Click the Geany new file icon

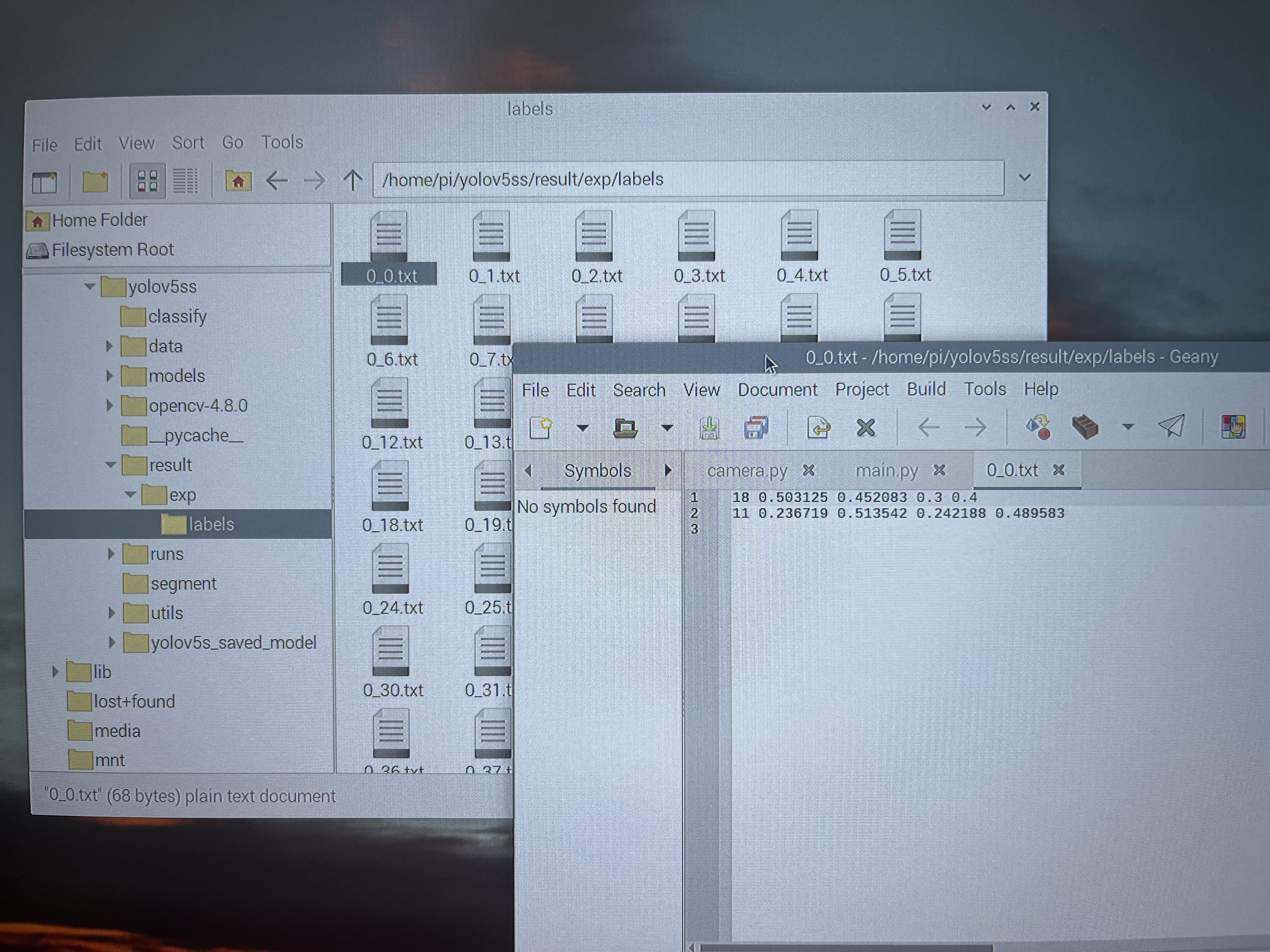(540, 428)
